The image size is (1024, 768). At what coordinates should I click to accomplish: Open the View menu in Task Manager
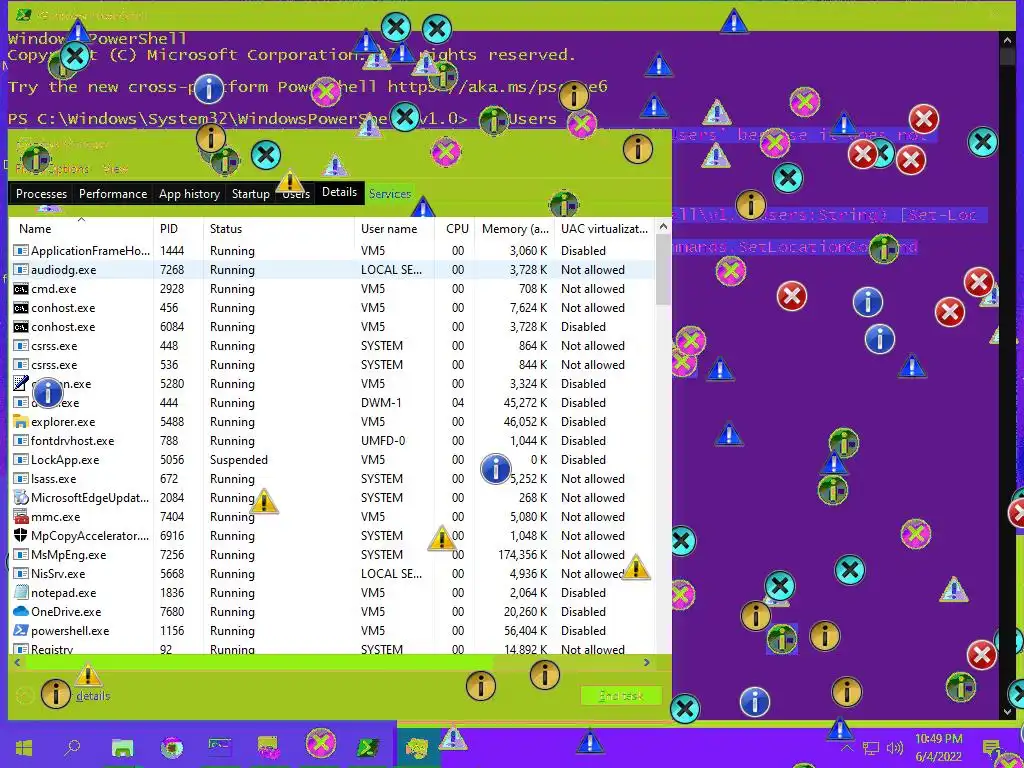coord(116,169)
